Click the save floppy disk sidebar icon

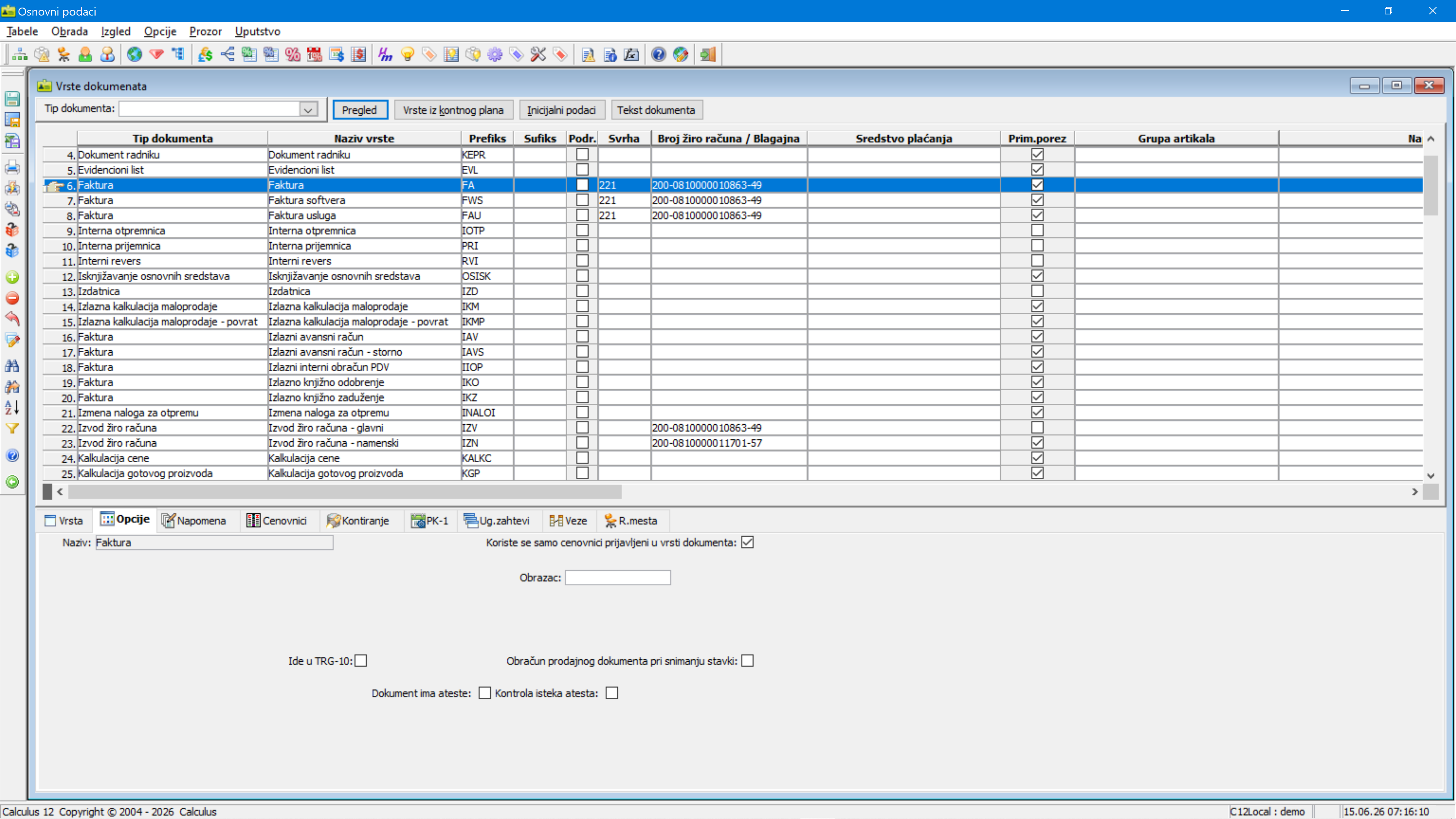[x=12, y=99]
